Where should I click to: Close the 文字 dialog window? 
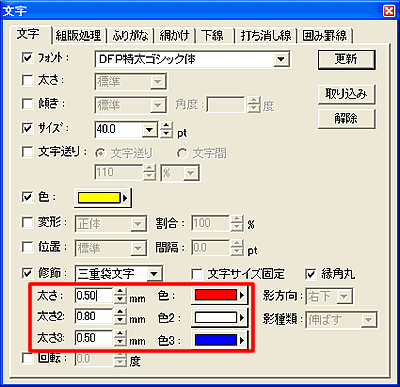[389, 11]
